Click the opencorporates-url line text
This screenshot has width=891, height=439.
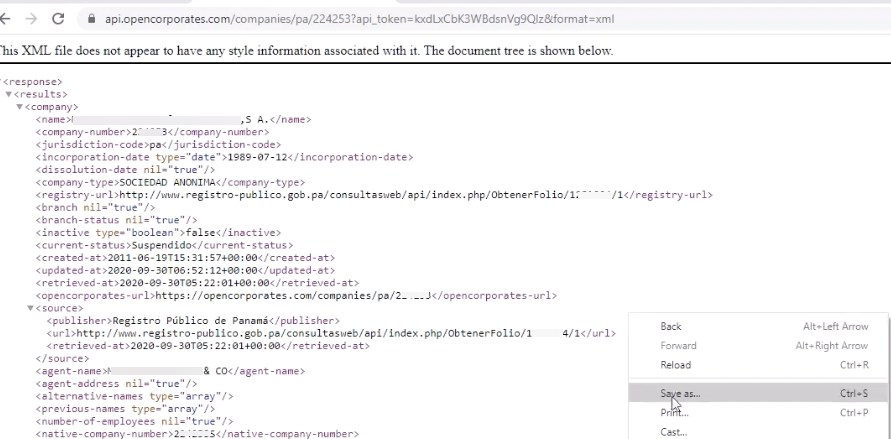(x=296, y=295)
